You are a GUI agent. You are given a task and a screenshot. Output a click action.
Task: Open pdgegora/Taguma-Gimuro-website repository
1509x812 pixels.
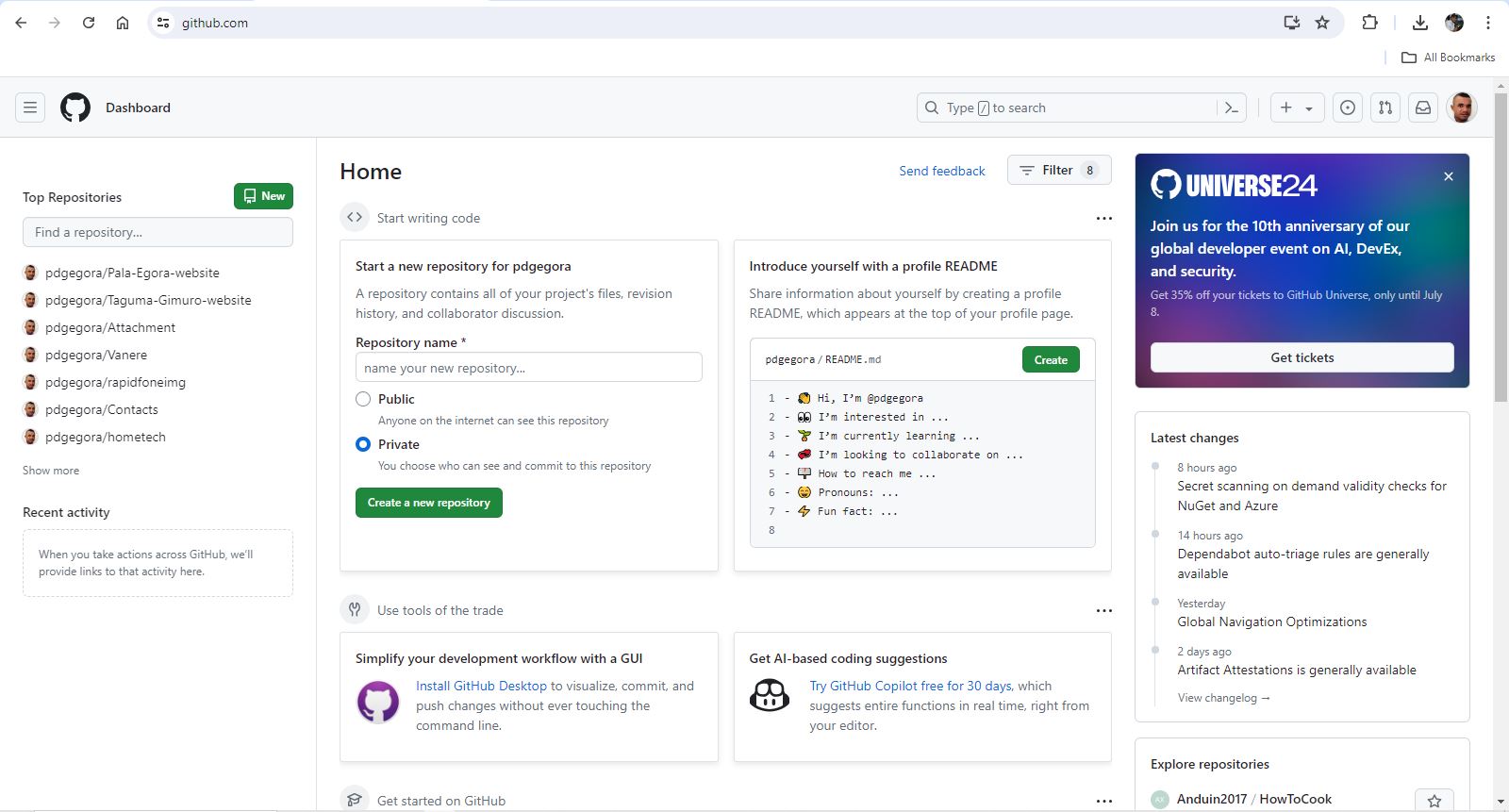pyautogui.click(x=148, y=300)
